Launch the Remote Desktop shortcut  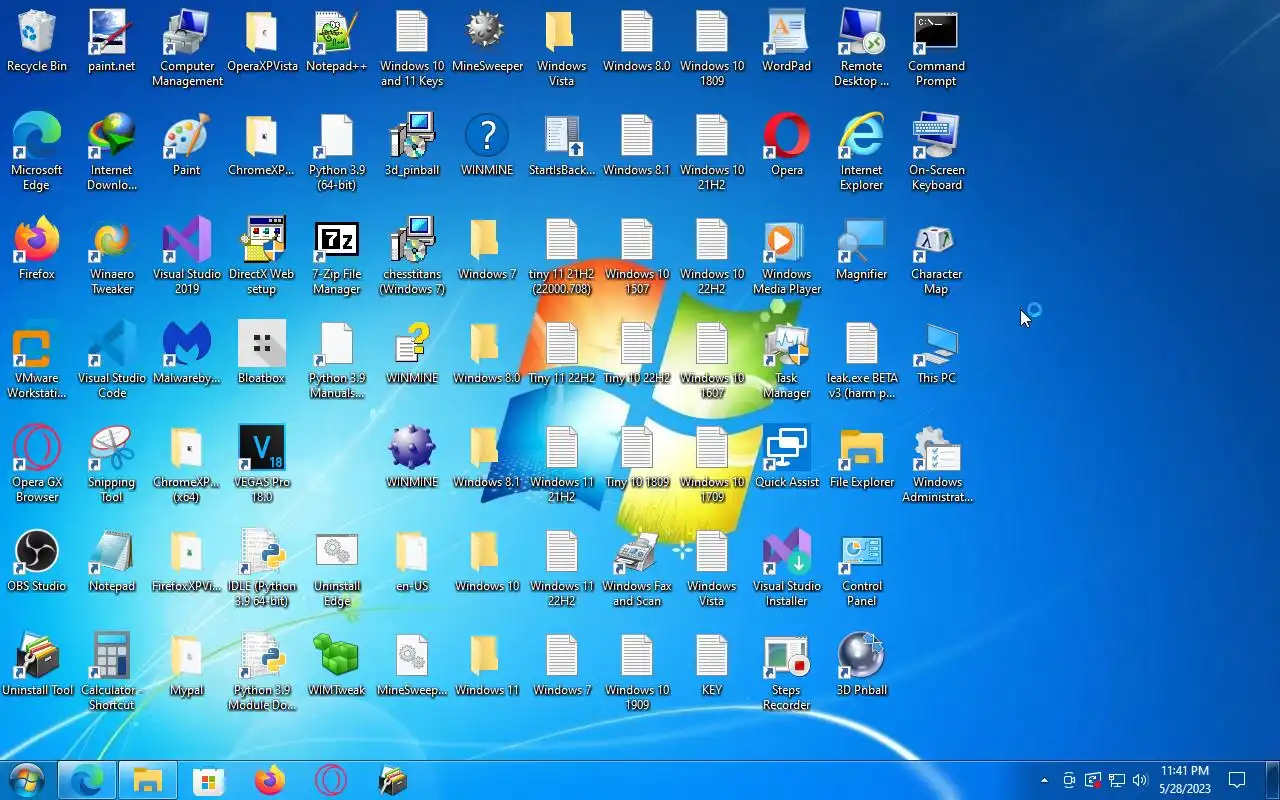coord(862,49)
